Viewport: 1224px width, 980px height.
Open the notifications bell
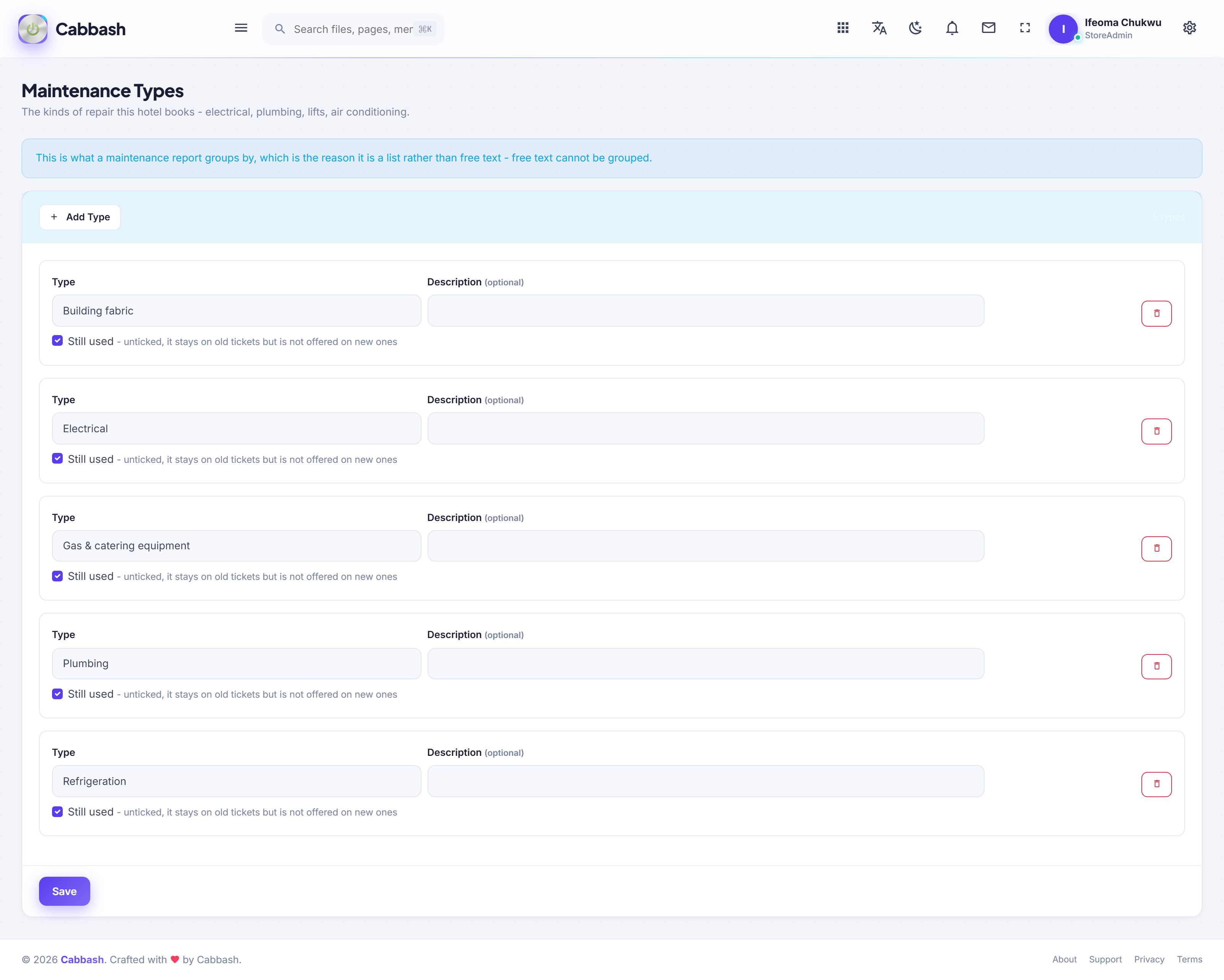pyautogui.click(x=952, y=28)
